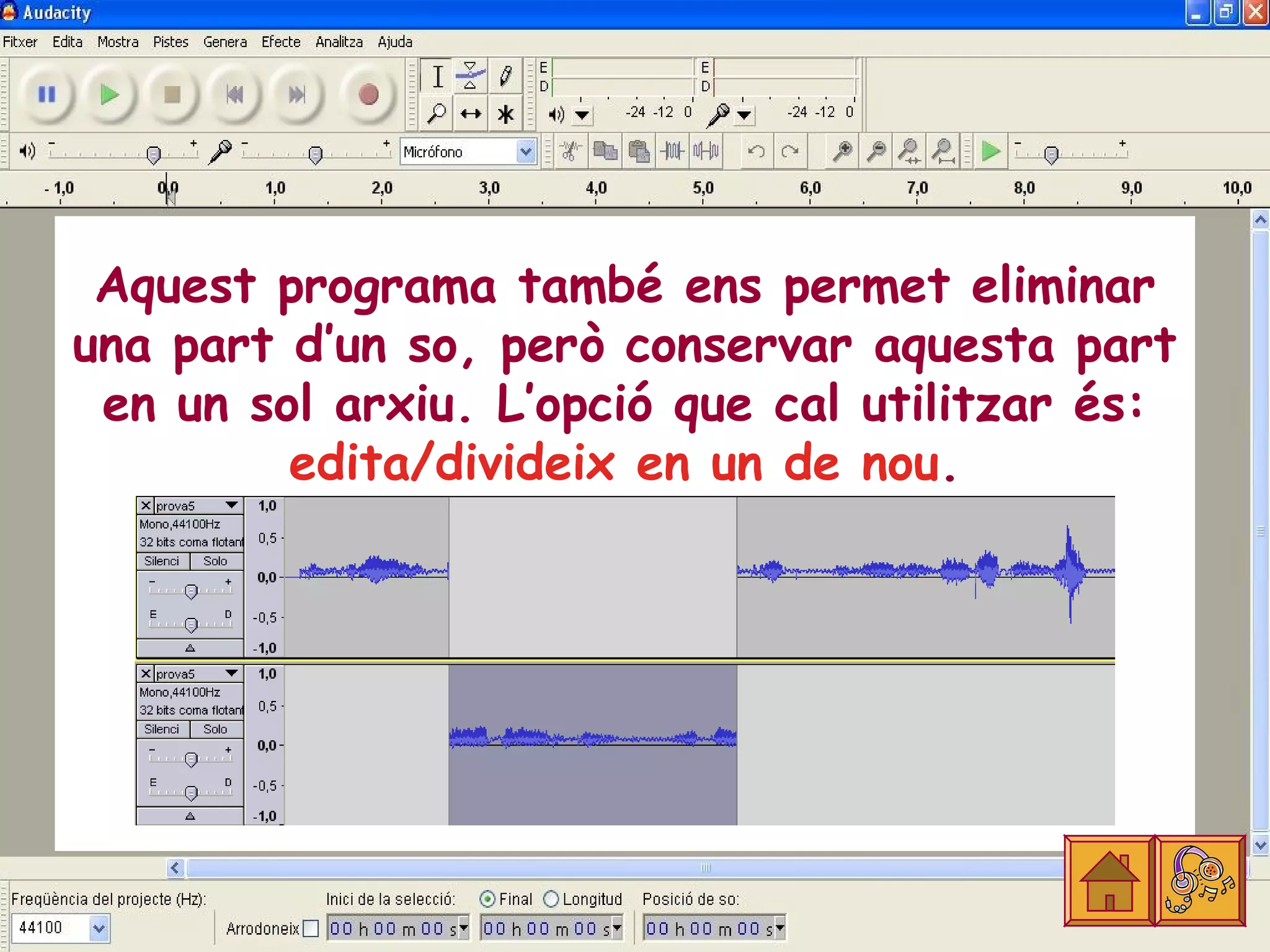Click the headphones music slide button
1270x952 pixels.
(1201, 881)
